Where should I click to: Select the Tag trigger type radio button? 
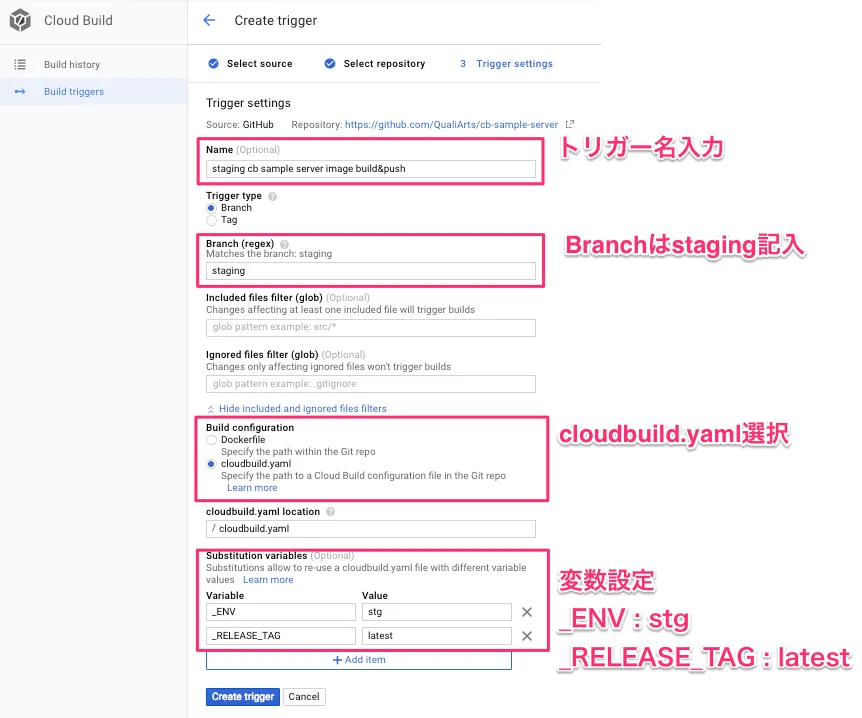[x=211, y=220]
